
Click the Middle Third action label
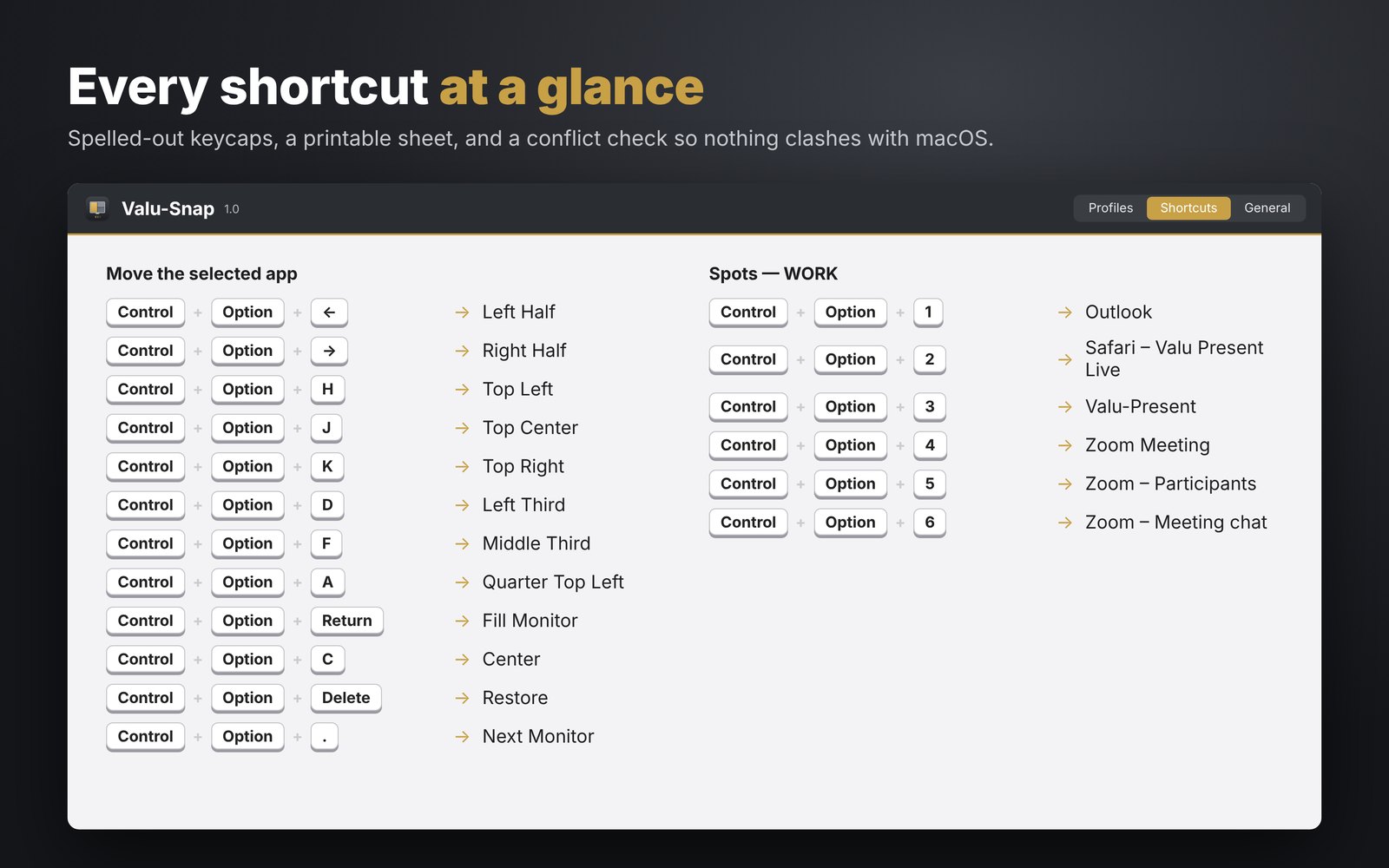point(537,543)
